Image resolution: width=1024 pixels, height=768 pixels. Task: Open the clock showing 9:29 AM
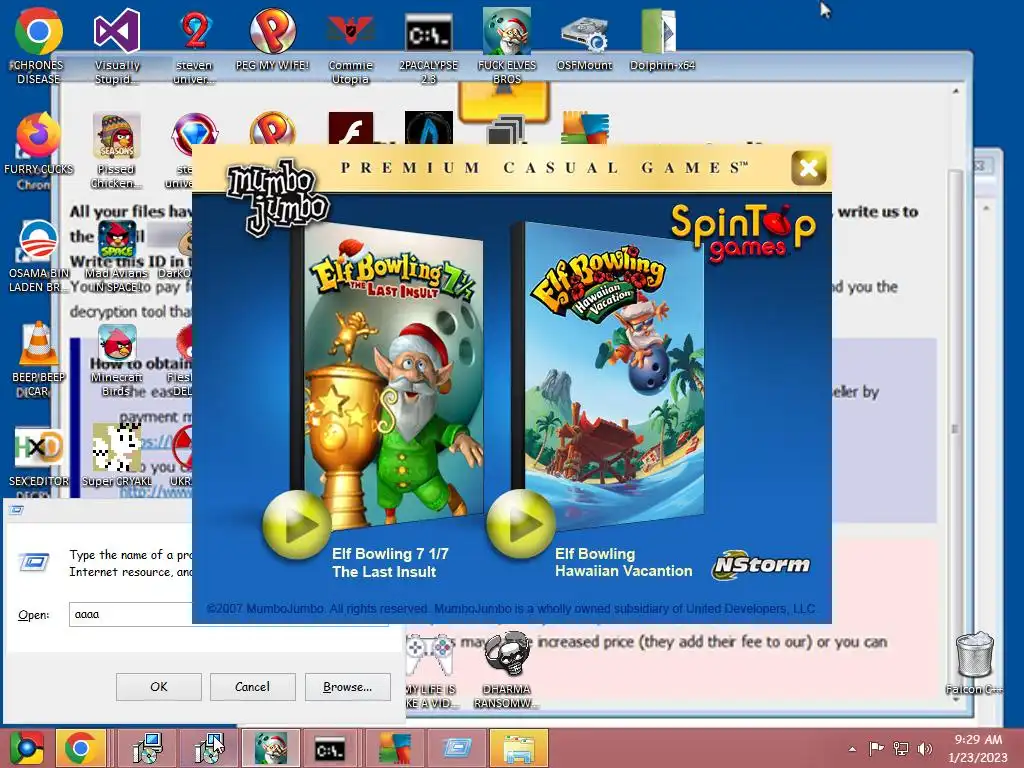pyautogui.click(x=978, y=748)
